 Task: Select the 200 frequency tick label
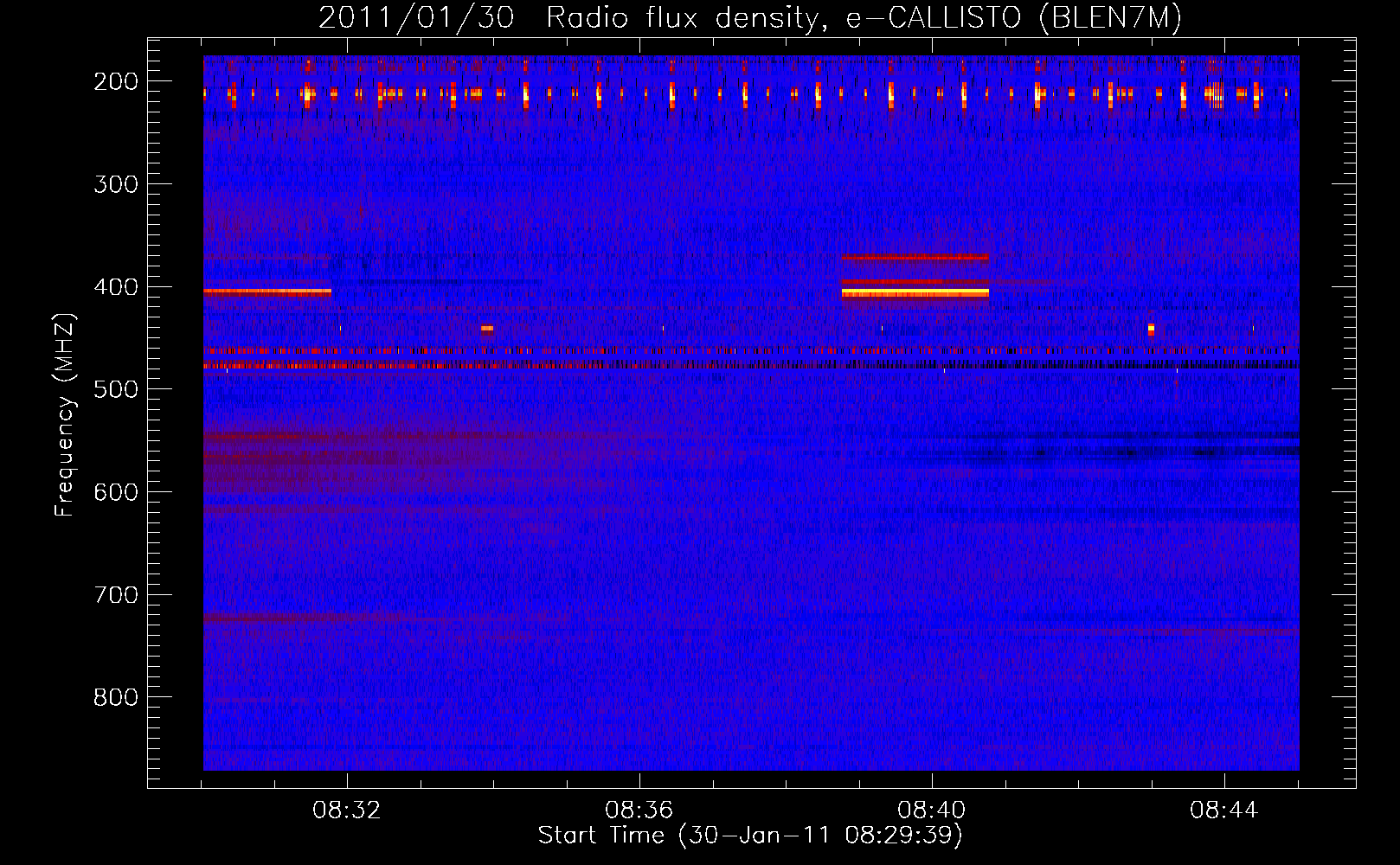click(116, 81)
